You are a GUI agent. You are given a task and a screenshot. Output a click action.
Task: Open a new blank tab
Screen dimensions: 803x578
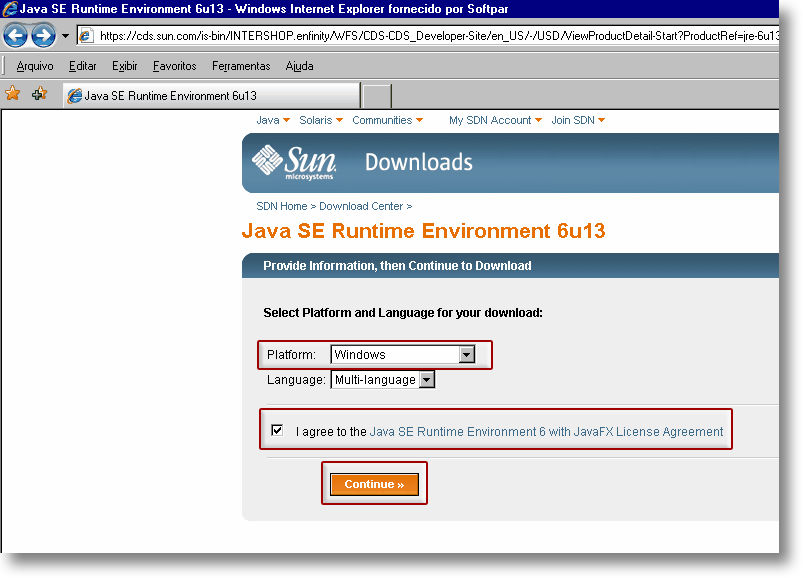[377, 96]
